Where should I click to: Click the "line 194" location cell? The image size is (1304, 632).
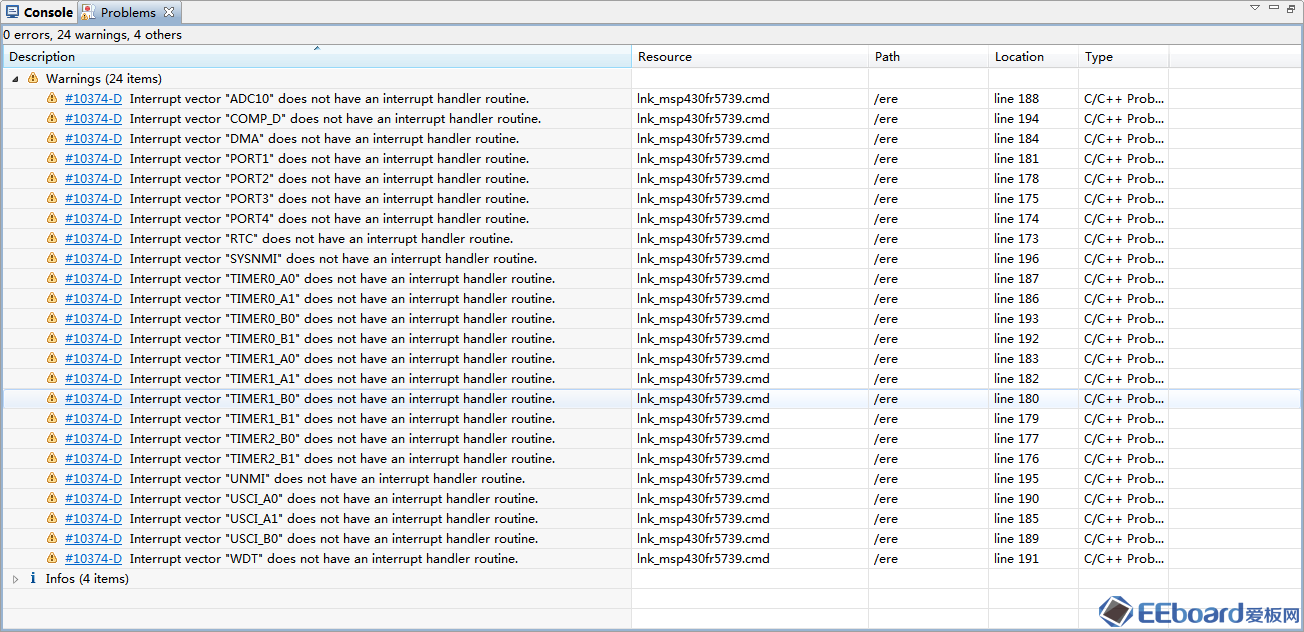(1016, 118)
